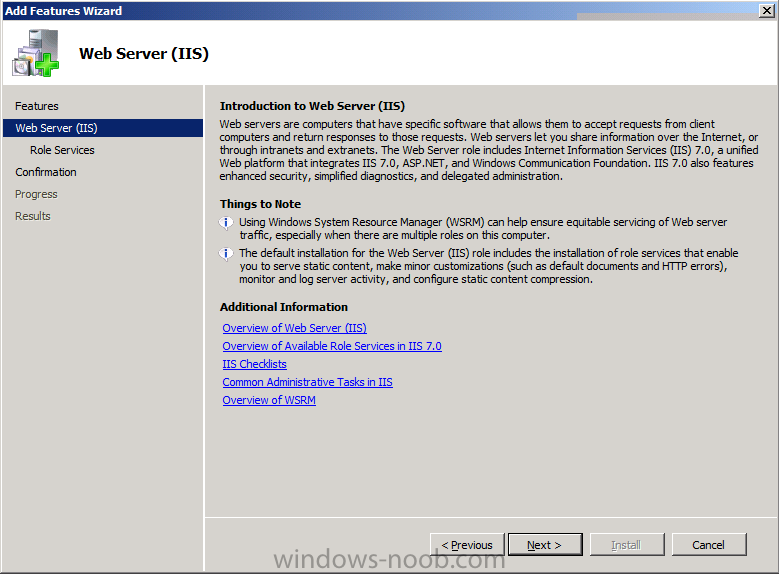
Task: Go to Confirmation step in sidebar
Action: tap(46, 172)
